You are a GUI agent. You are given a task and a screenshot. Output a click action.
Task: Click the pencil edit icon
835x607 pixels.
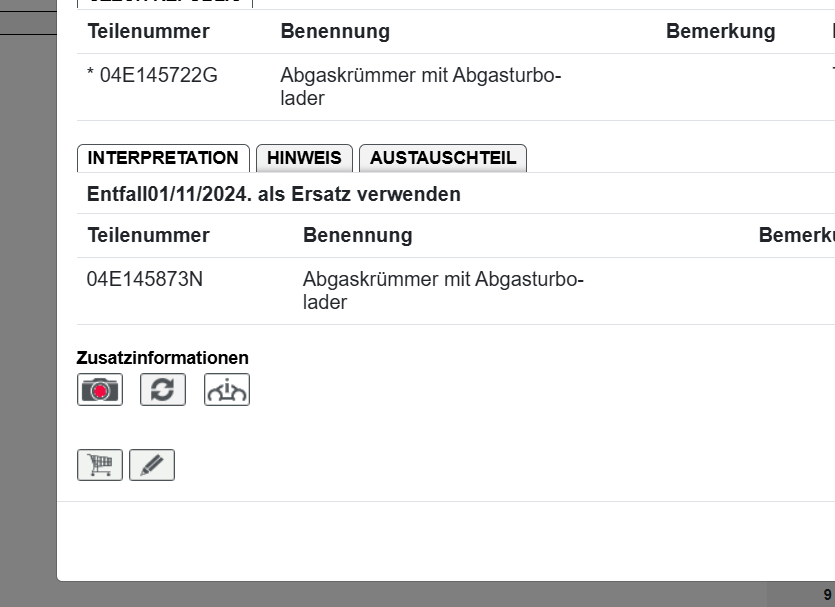click(152, 465)
